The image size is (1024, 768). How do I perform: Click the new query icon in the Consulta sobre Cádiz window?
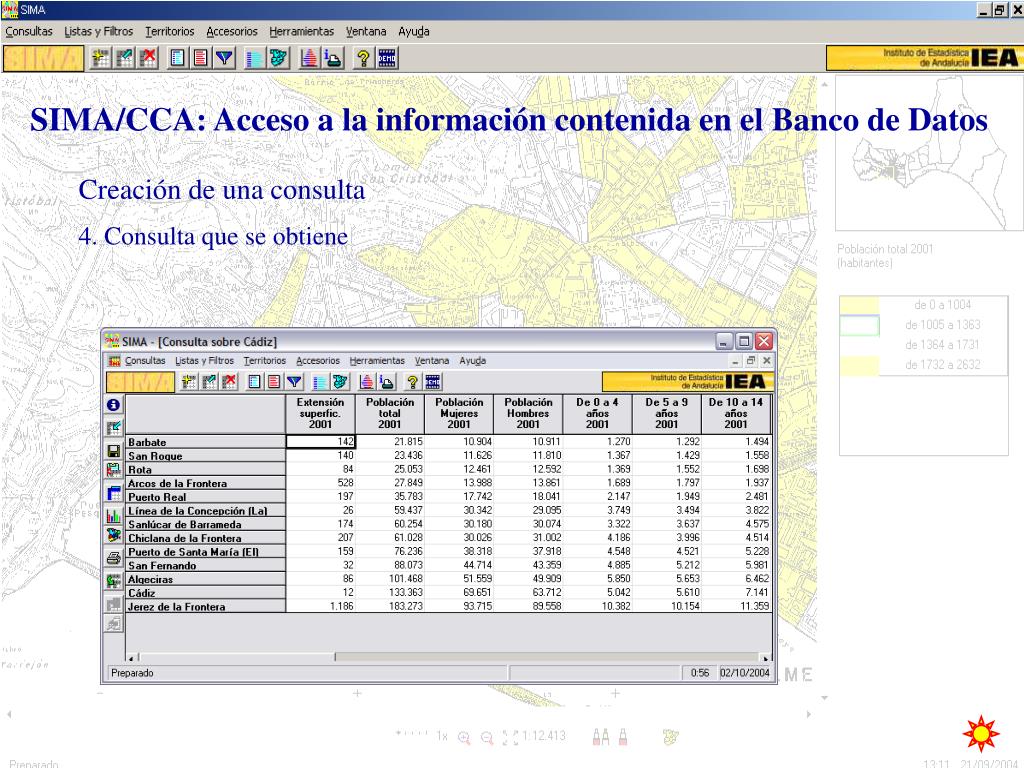189,382
